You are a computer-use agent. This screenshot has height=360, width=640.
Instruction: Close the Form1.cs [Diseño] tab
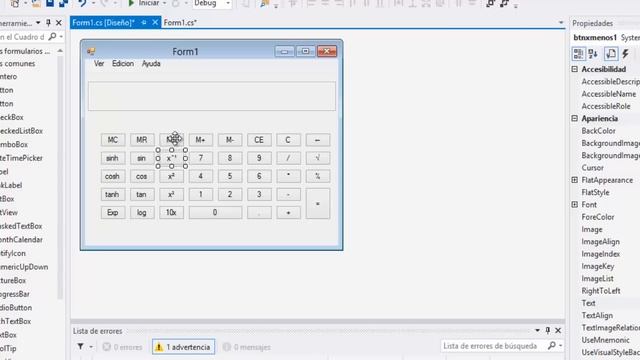tap(155, 23)
